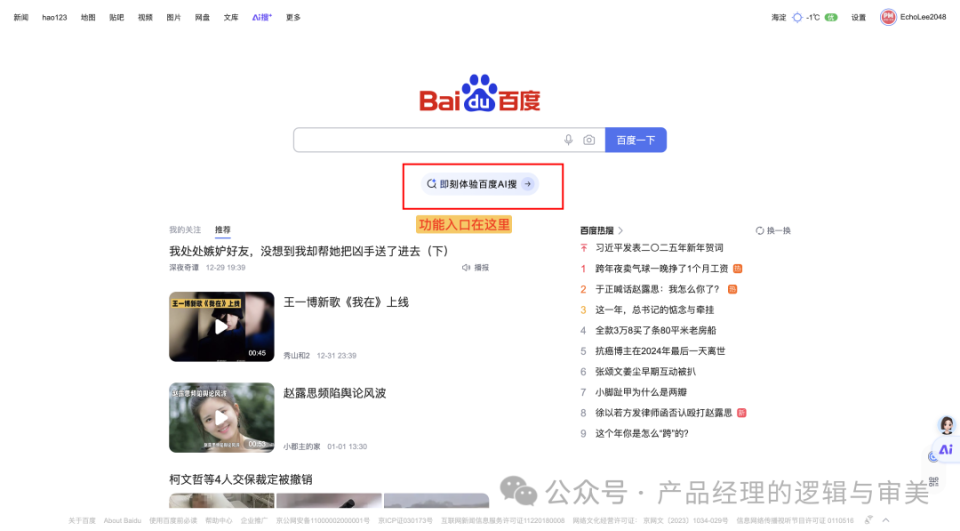Open the 更多 menu in top navigation
The height and width of the screenshot is (531, 960).
(293, 18)
